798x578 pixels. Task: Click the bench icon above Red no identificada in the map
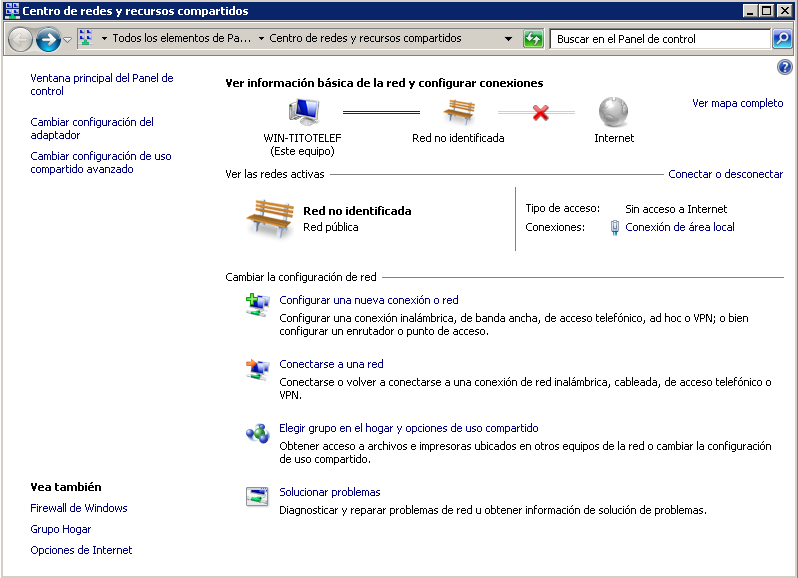tap(458, 112)
